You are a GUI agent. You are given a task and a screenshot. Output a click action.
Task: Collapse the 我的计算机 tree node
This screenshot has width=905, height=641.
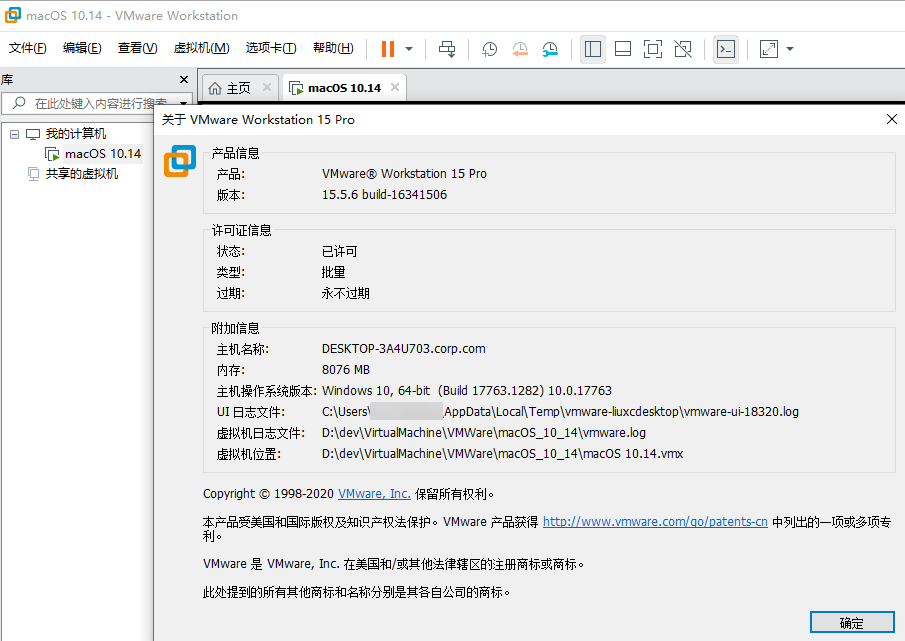(14, 134)
